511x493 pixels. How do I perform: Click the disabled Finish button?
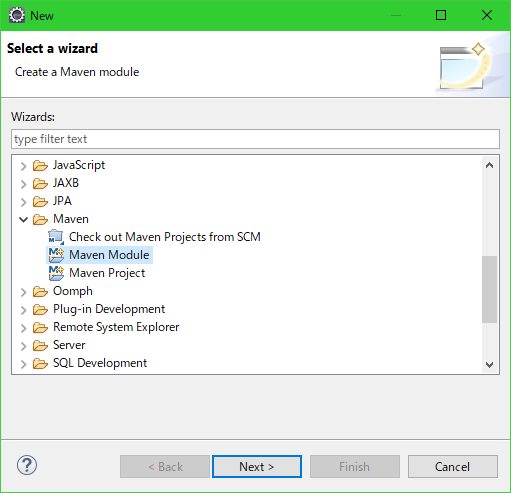pyautogui.click(x=355, y=466)
